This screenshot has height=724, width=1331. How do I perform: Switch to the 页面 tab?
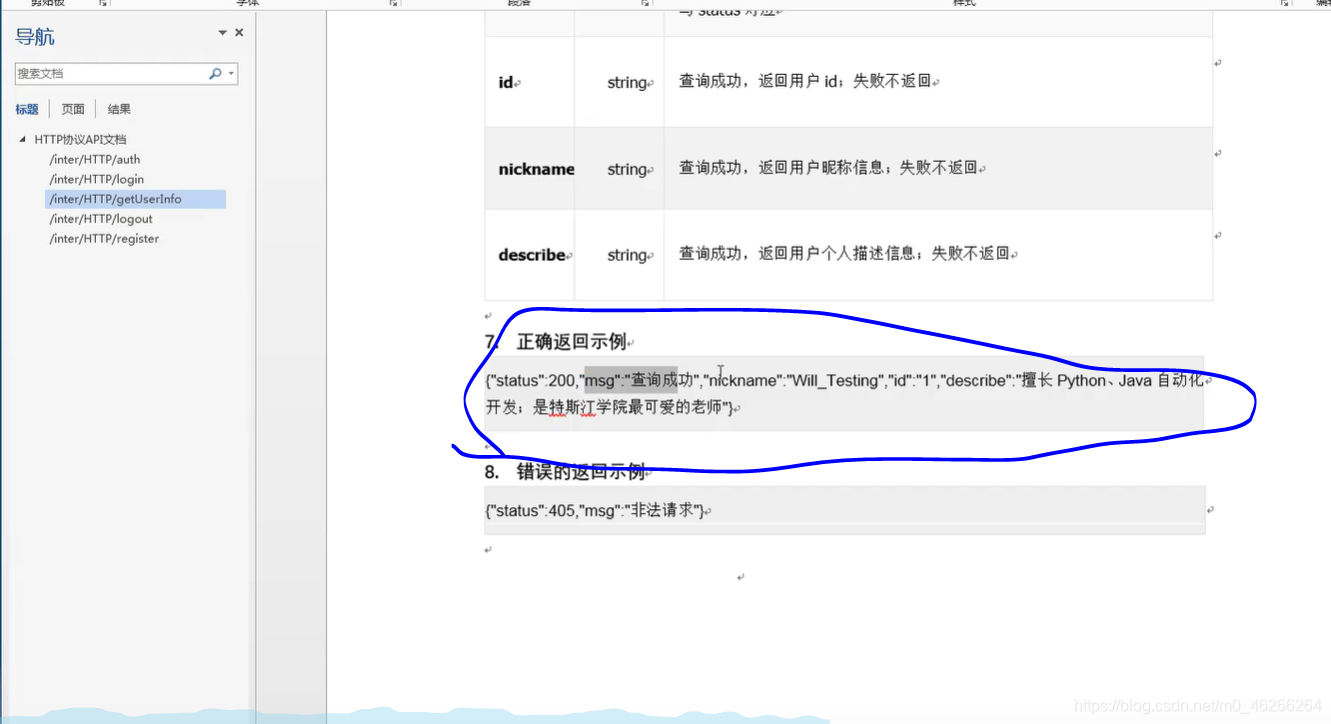[x=73, y=109]
